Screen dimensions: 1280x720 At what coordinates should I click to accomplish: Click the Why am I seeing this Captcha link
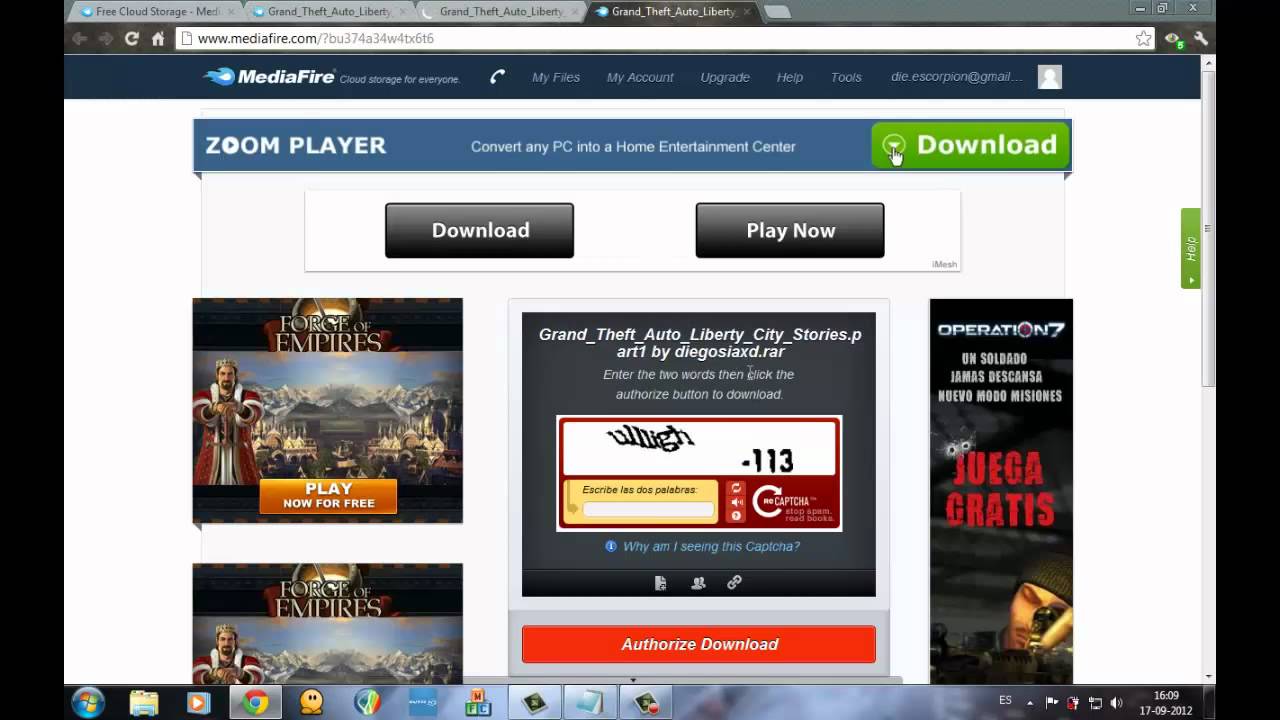pyautogui.click(x=711, y=546)
